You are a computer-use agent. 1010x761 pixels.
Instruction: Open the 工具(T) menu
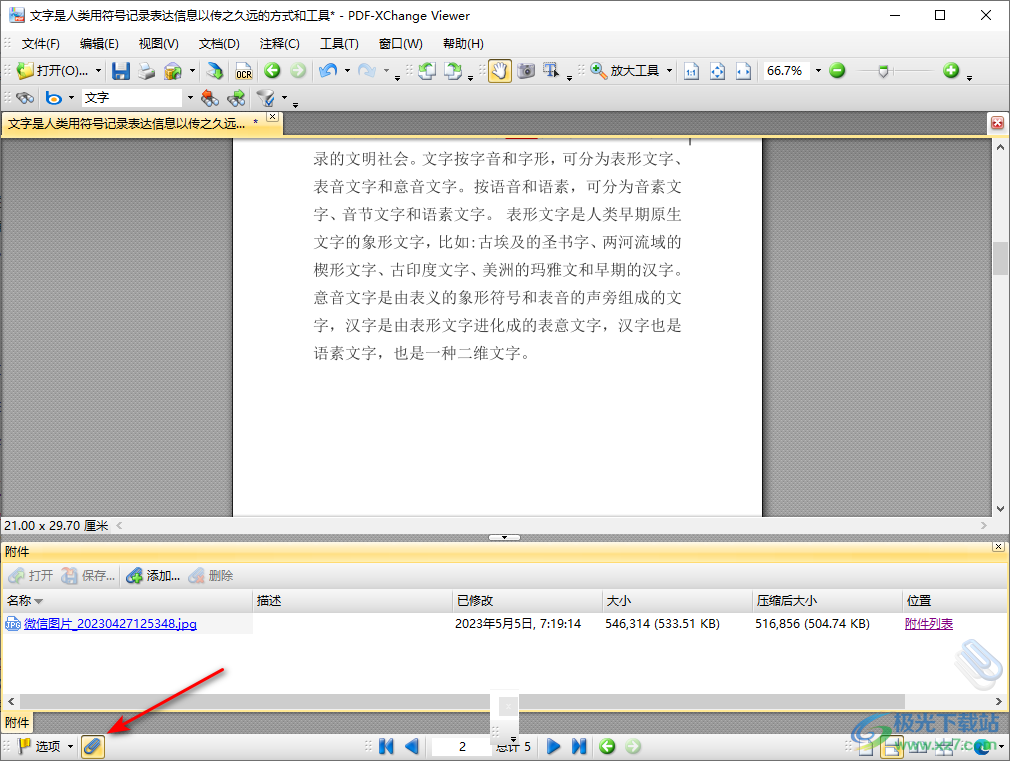(339, 44)
